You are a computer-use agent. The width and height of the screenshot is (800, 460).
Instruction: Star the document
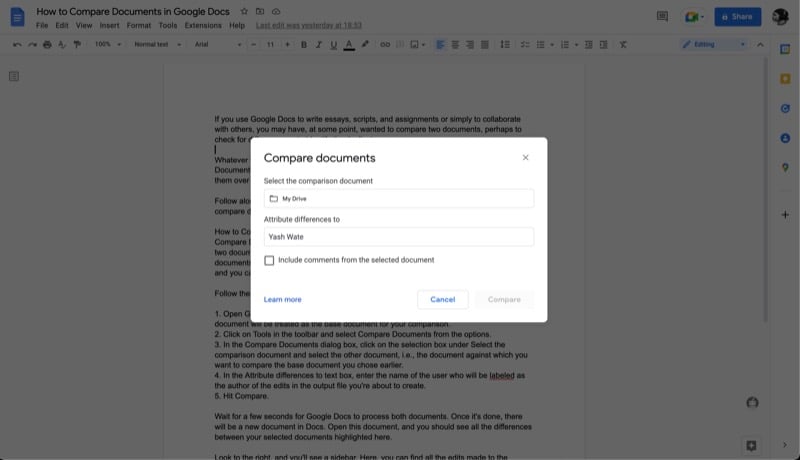click(x=244, y=11)
